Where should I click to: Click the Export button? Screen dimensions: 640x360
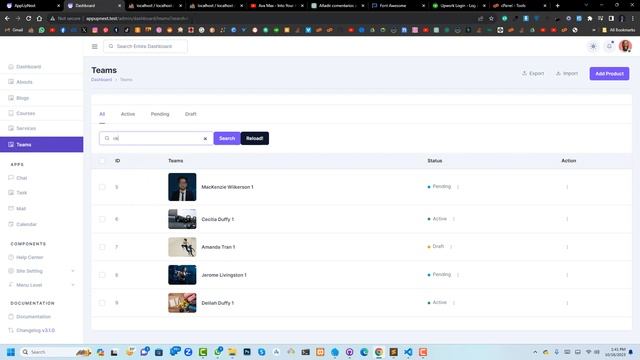click(533, 73)
